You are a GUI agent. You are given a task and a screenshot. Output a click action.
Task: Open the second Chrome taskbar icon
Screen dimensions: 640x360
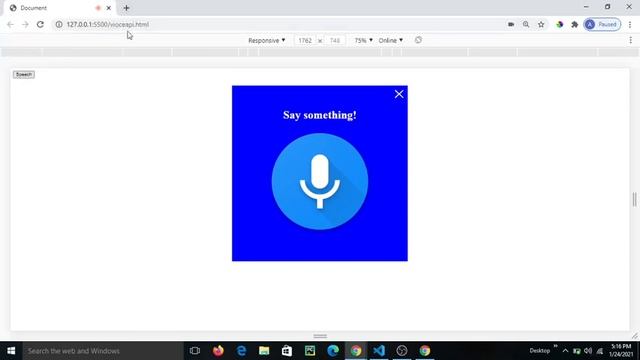(425, 351)
